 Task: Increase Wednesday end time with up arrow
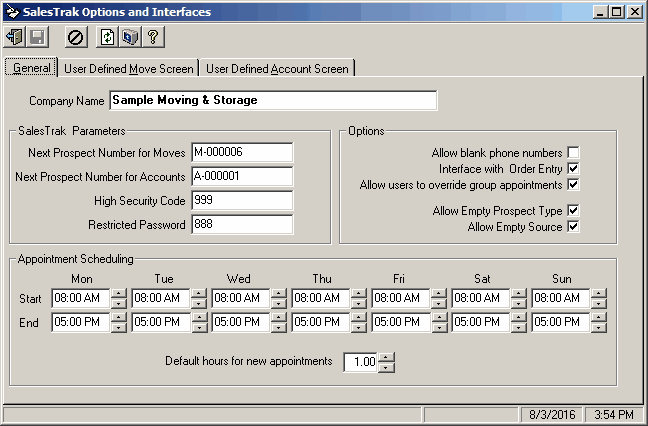[x=279, y=317]
